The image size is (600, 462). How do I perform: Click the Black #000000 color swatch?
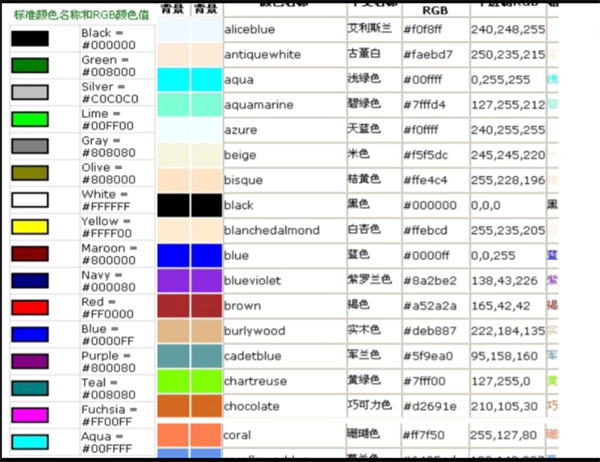pyautogui.click(x=30, y=39)
